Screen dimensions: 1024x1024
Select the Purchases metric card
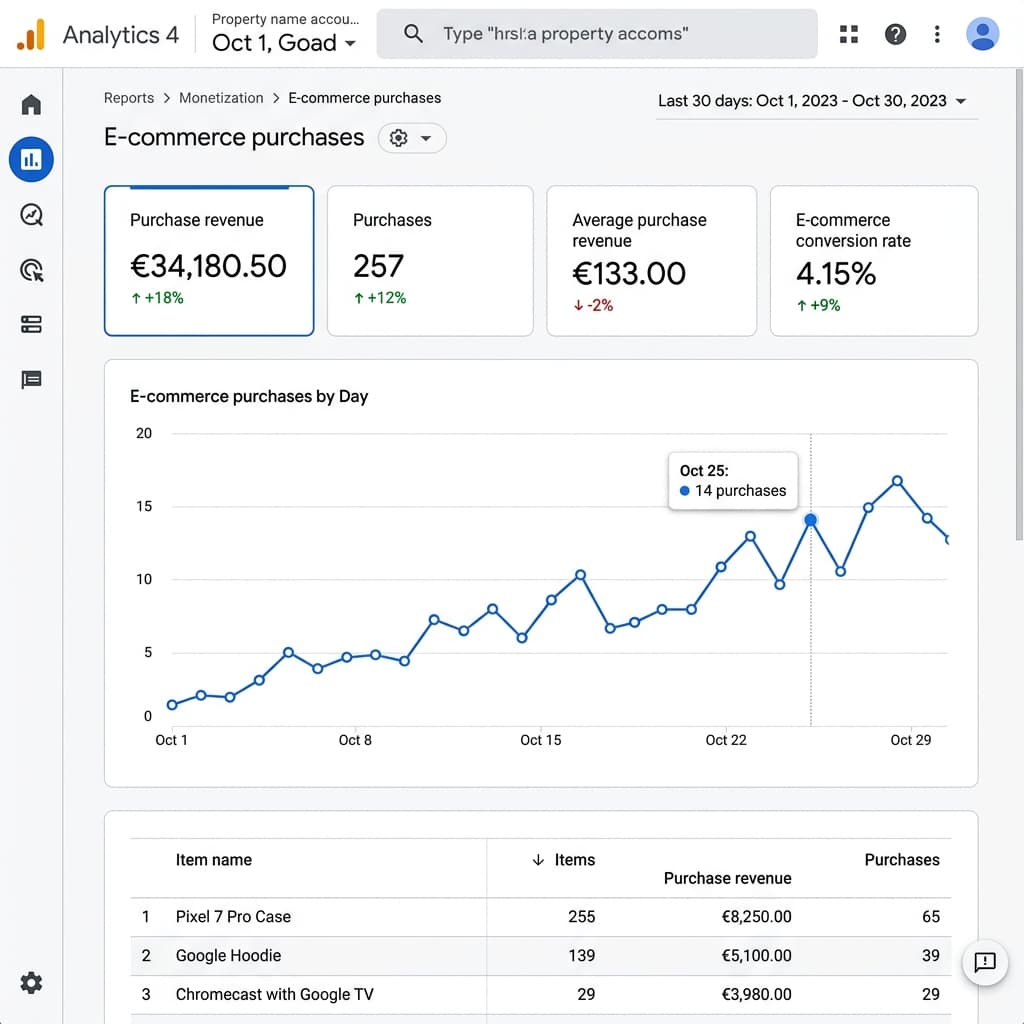[x=430, y=261]
